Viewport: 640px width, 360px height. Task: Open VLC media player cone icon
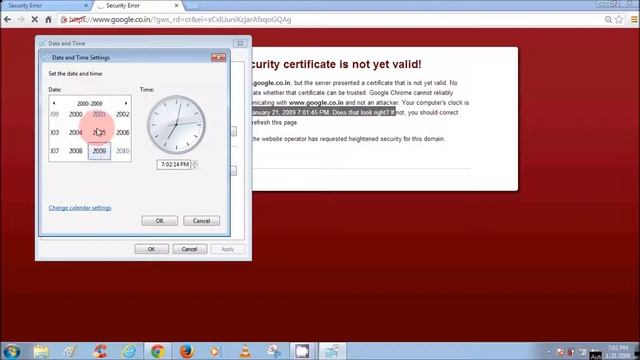(x=245, y=351)
